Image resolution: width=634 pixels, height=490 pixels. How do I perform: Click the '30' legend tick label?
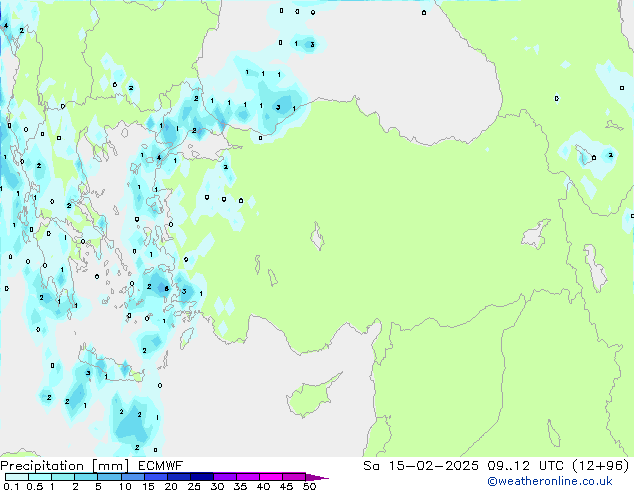click(217, 486)
